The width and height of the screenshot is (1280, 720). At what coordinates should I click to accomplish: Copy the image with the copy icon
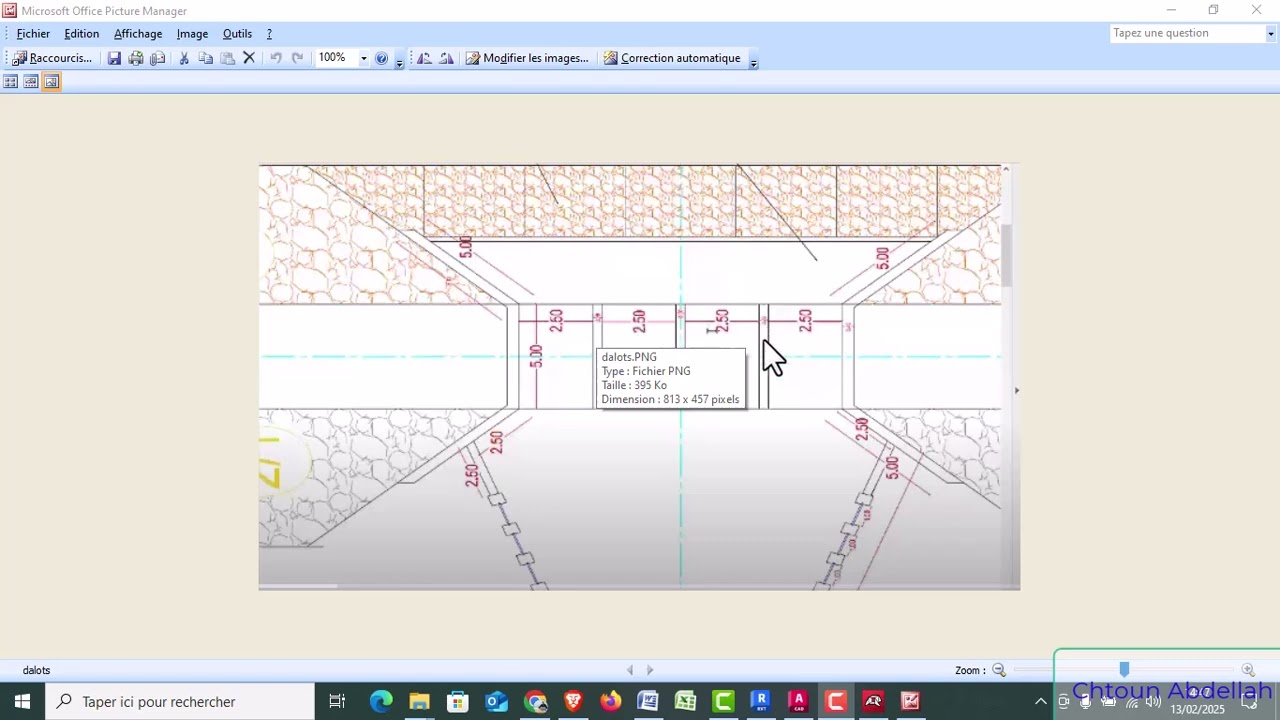coord(206,58)
